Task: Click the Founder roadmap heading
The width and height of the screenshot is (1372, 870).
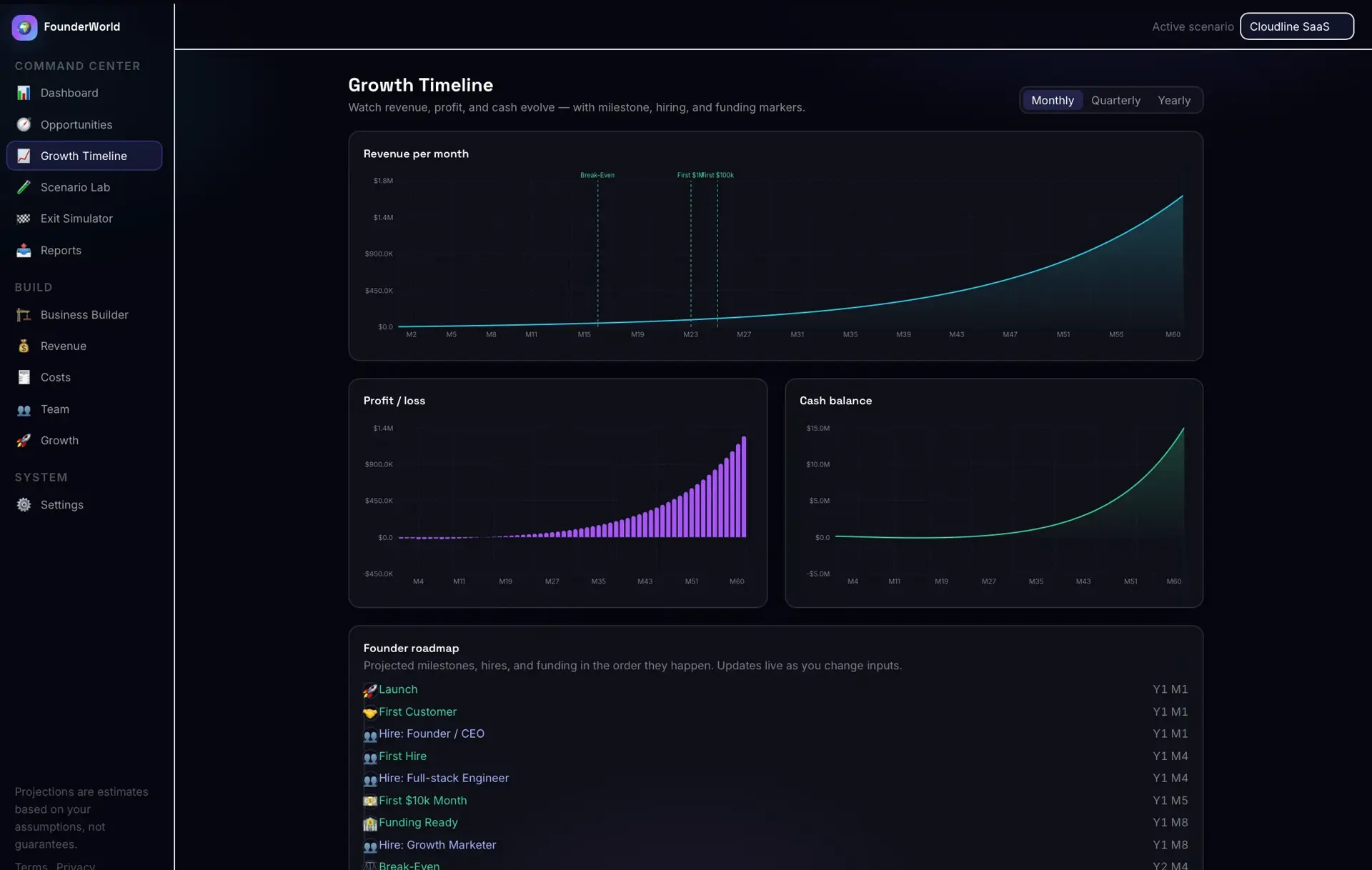Action: click(411, 648)
